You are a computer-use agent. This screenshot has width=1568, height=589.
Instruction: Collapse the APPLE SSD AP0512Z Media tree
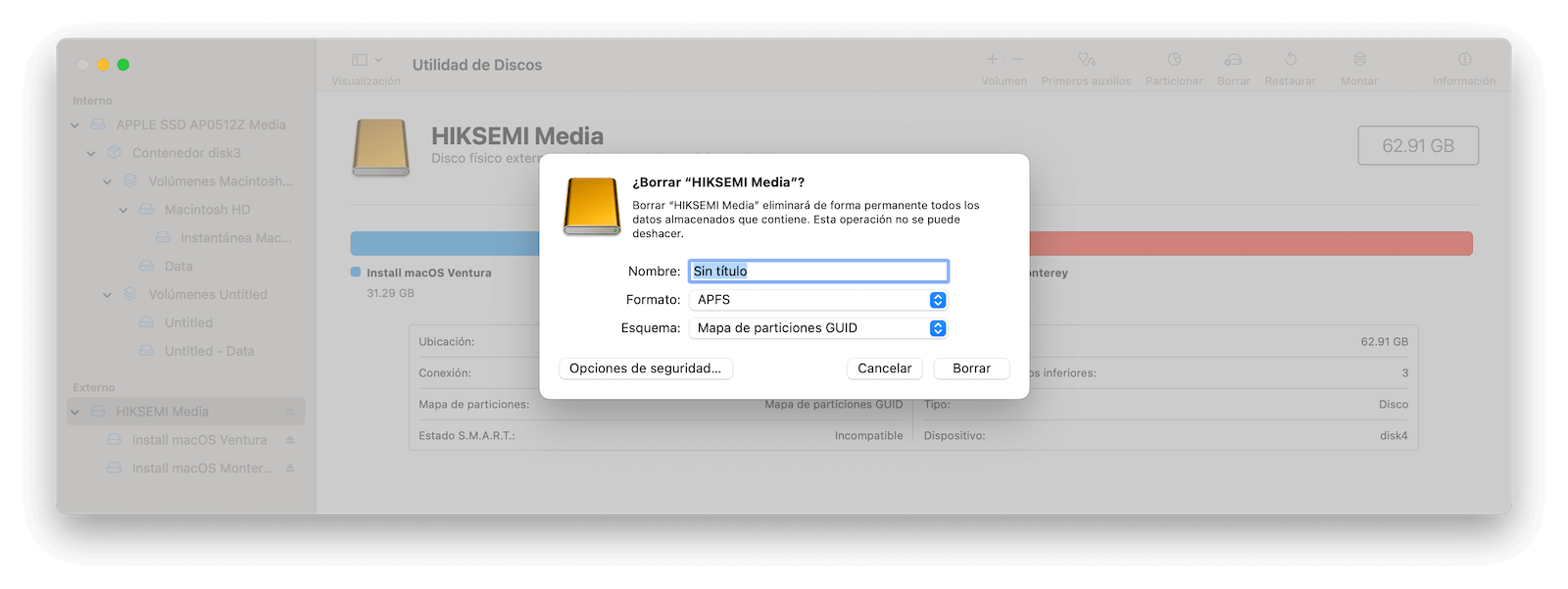coord(75,125)
